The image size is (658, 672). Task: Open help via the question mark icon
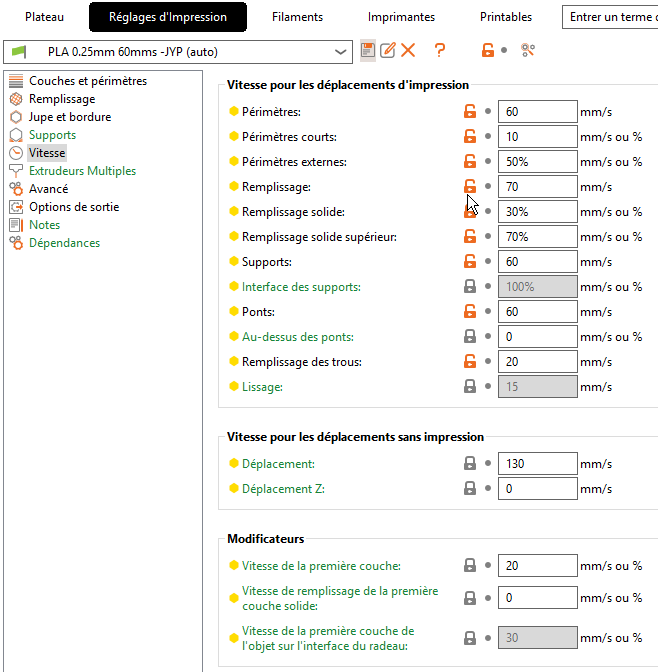coord(439,51)
